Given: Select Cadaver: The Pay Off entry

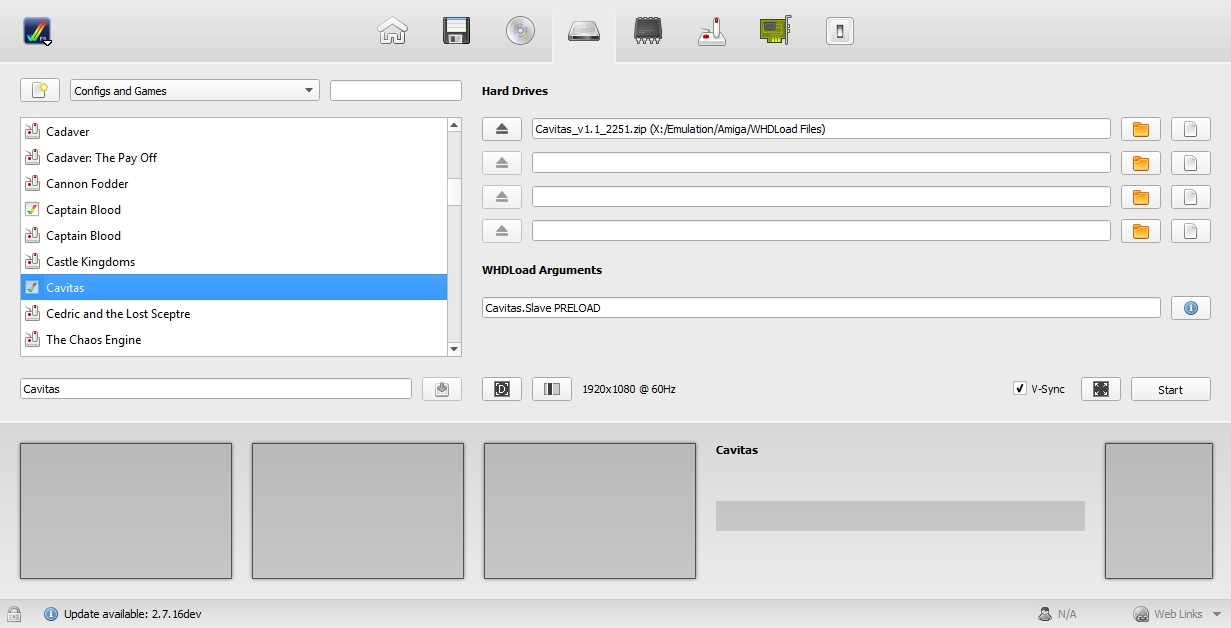Looking at the screenshot, I should 234,157.
